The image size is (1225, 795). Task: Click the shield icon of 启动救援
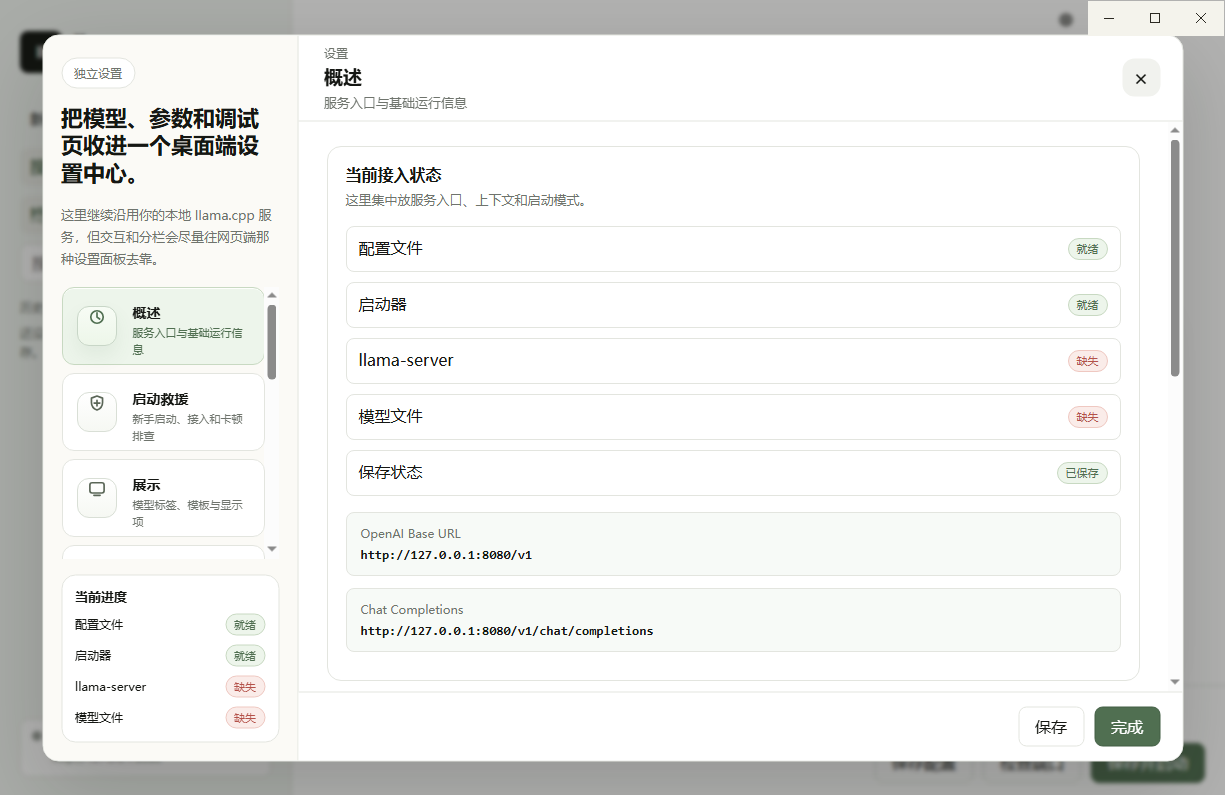pos(97,403)
